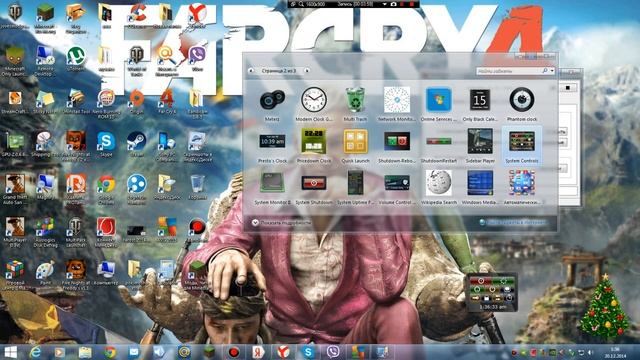The height and width of the screenshot is (360, 640).
Task: Go to next gadget gallery page
Action: (307, 71)
